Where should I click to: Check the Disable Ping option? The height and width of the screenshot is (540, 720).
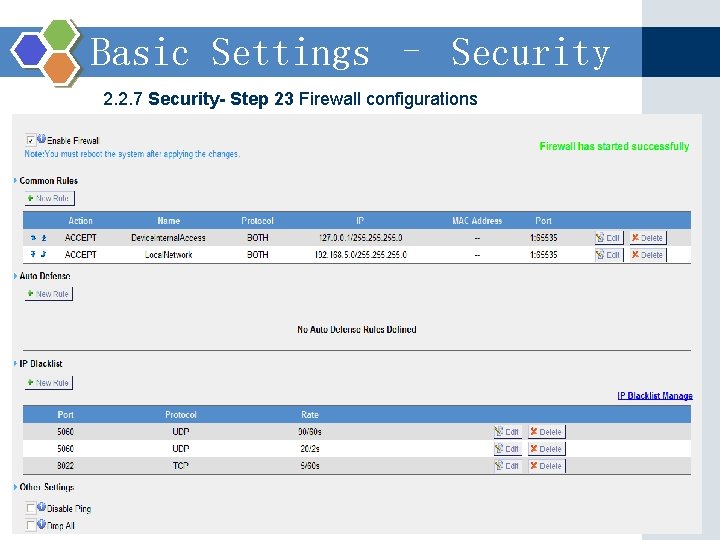(x=31, y=508)
